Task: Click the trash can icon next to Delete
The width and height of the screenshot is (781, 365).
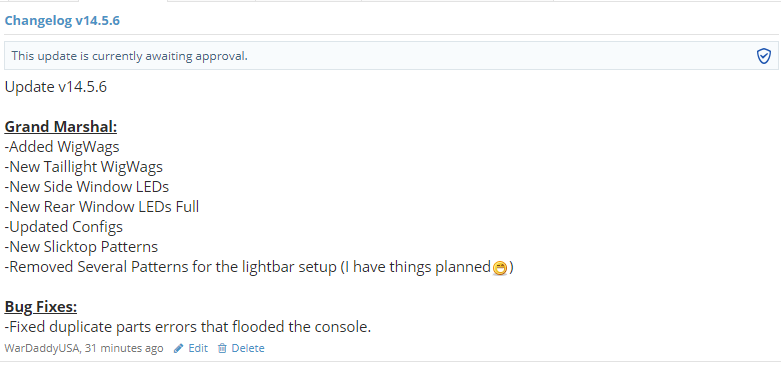Action: click(x=222, y=349)
